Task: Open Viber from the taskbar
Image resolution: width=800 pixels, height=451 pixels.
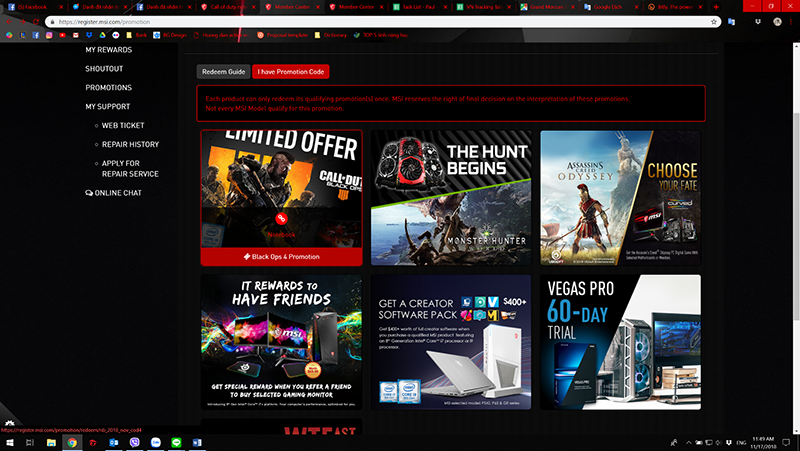Action: [x=134, y=442]
